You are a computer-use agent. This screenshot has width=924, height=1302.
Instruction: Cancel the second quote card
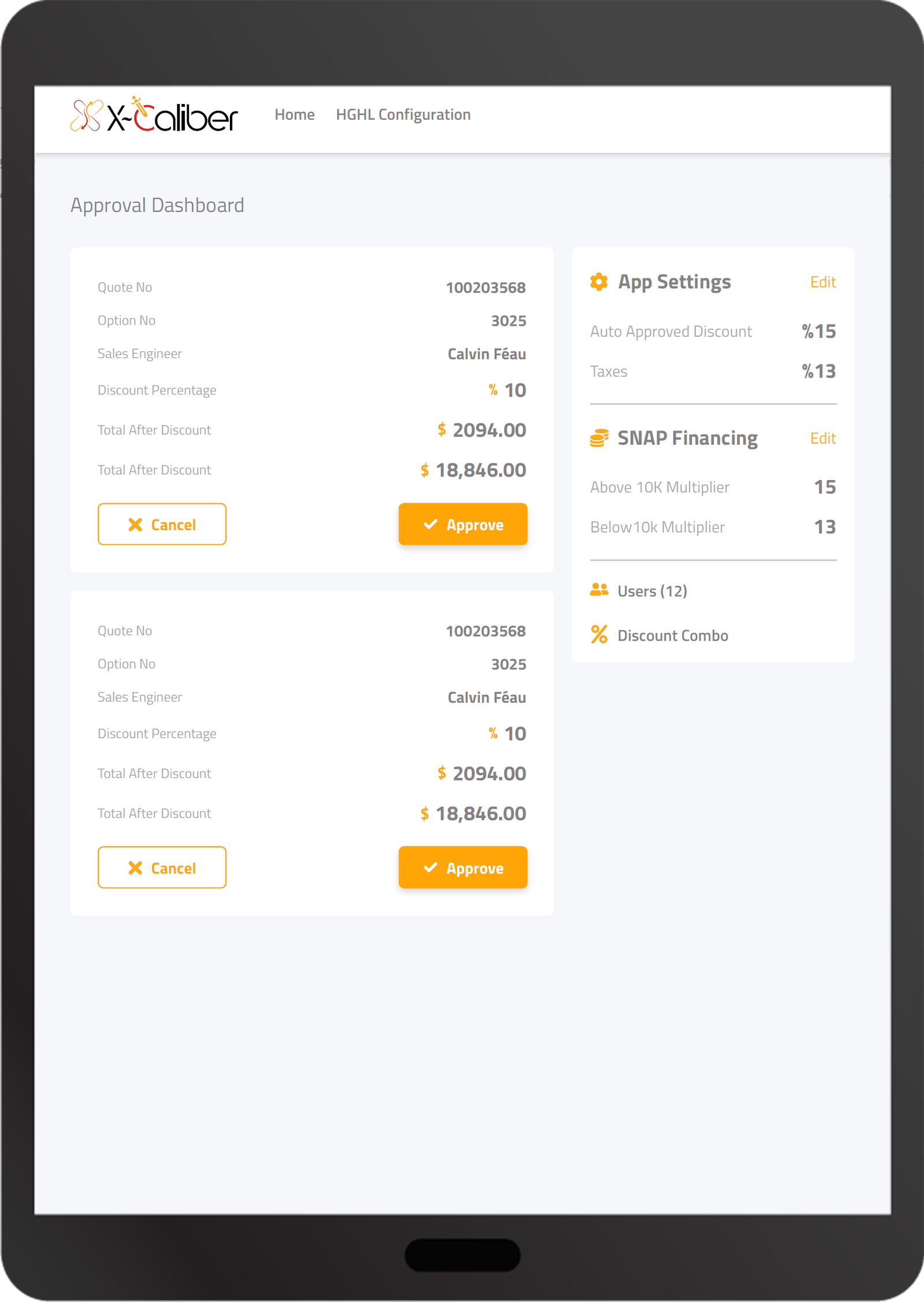162,867
